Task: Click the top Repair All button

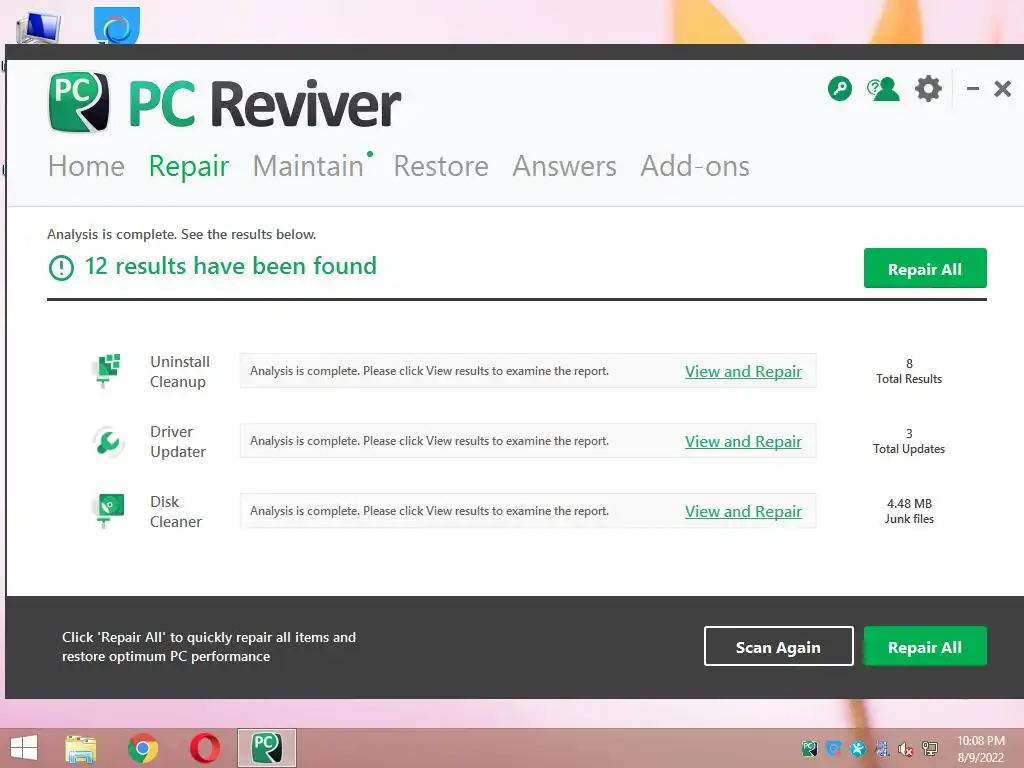Action: tap(925, 268)
